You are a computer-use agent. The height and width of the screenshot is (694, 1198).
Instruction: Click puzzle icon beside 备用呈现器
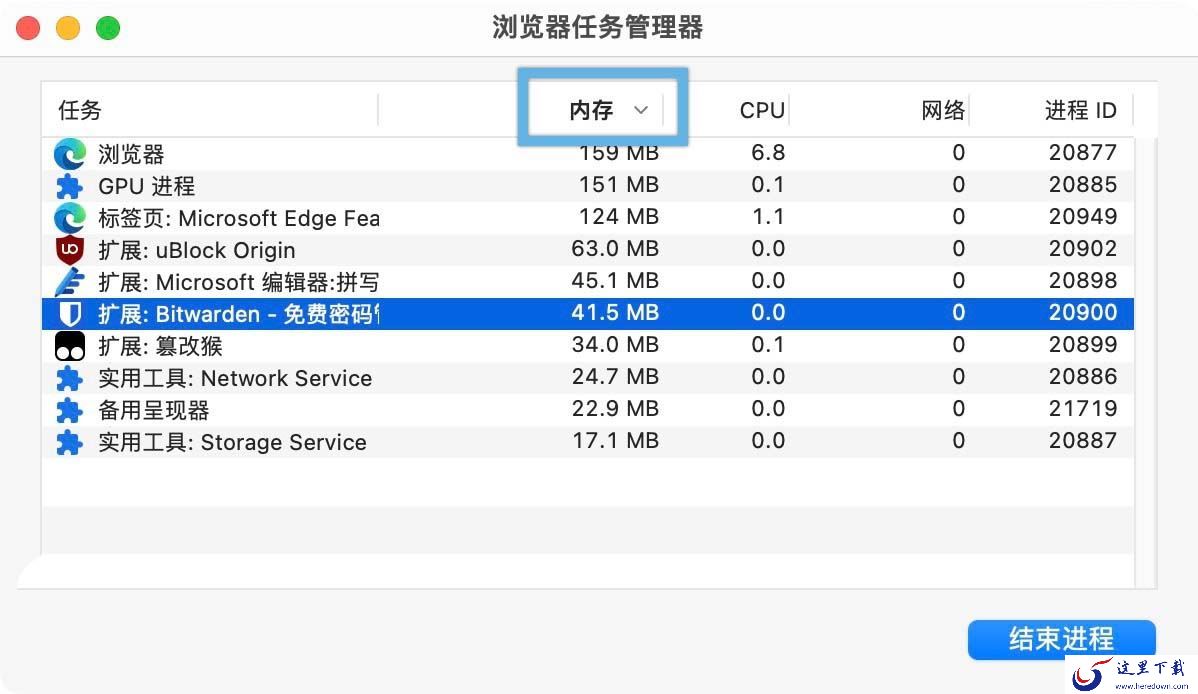click(x=70, y=410)
